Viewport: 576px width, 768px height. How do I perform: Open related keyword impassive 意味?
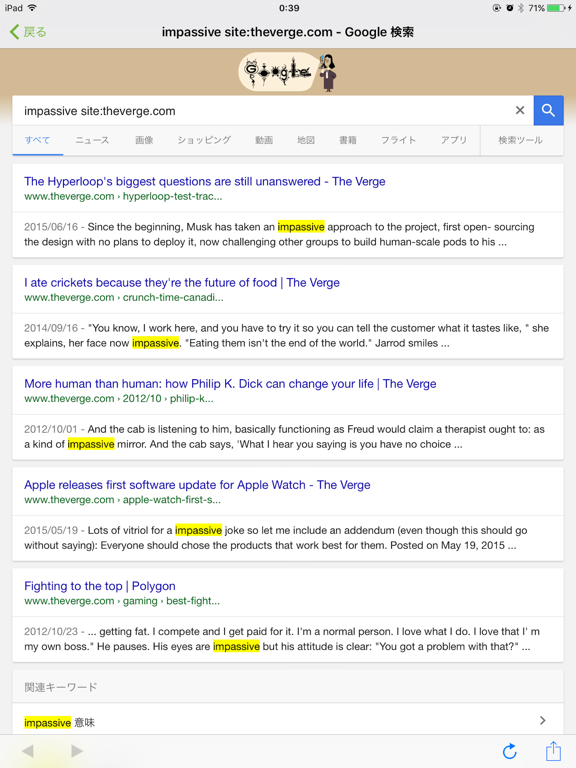[288, 720]
